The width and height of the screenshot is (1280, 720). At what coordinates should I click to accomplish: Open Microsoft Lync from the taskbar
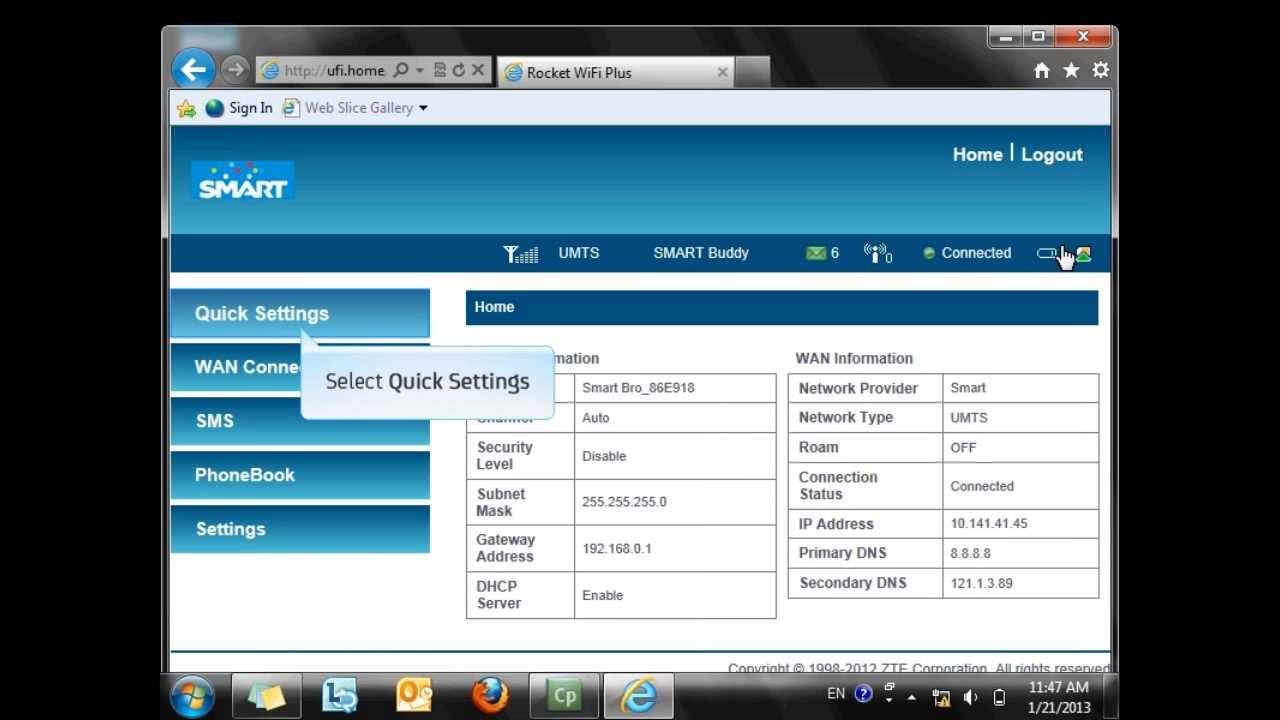tap(340, 696)
